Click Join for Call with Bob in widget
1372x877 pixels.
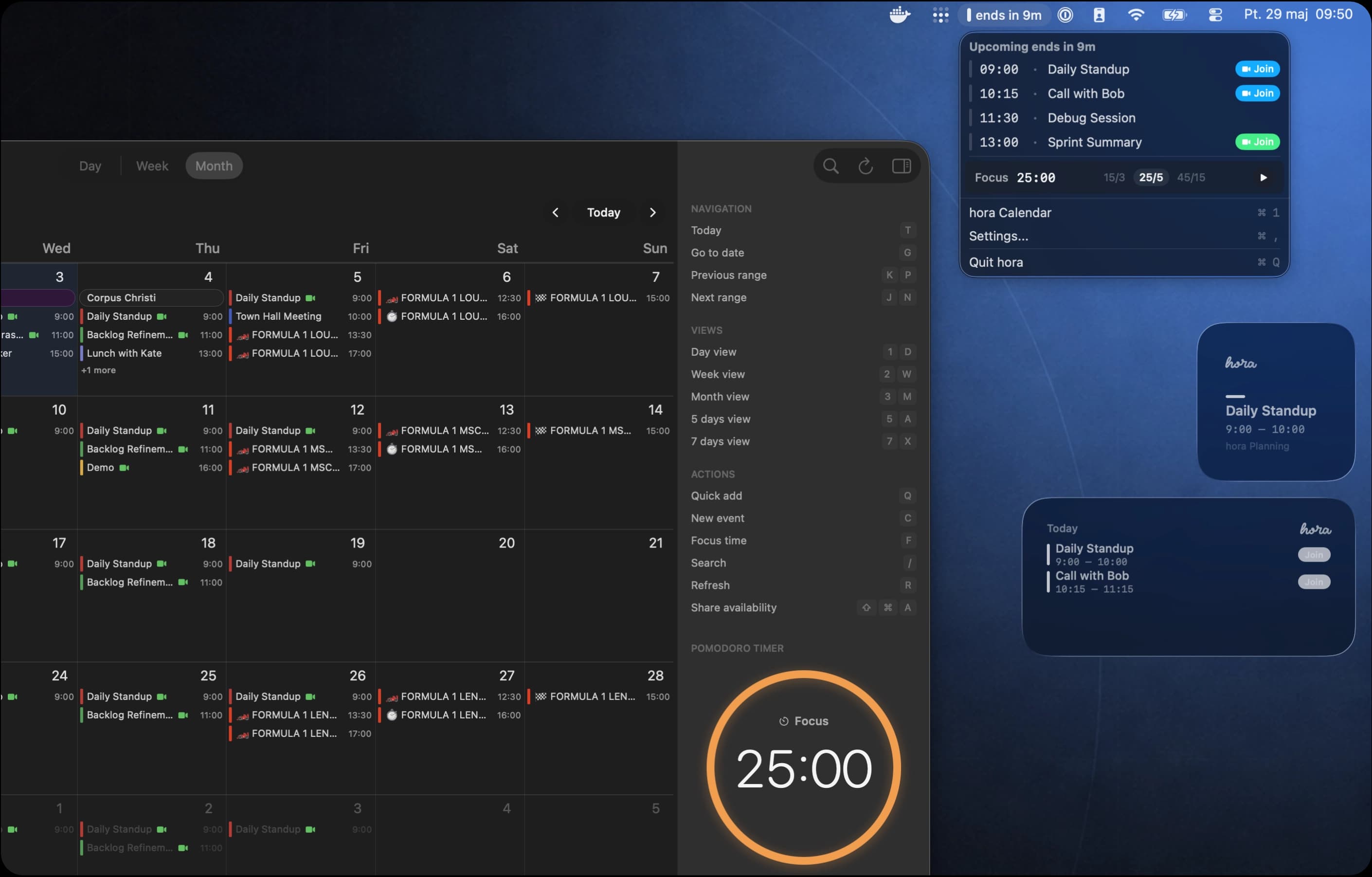point(1314,582)
